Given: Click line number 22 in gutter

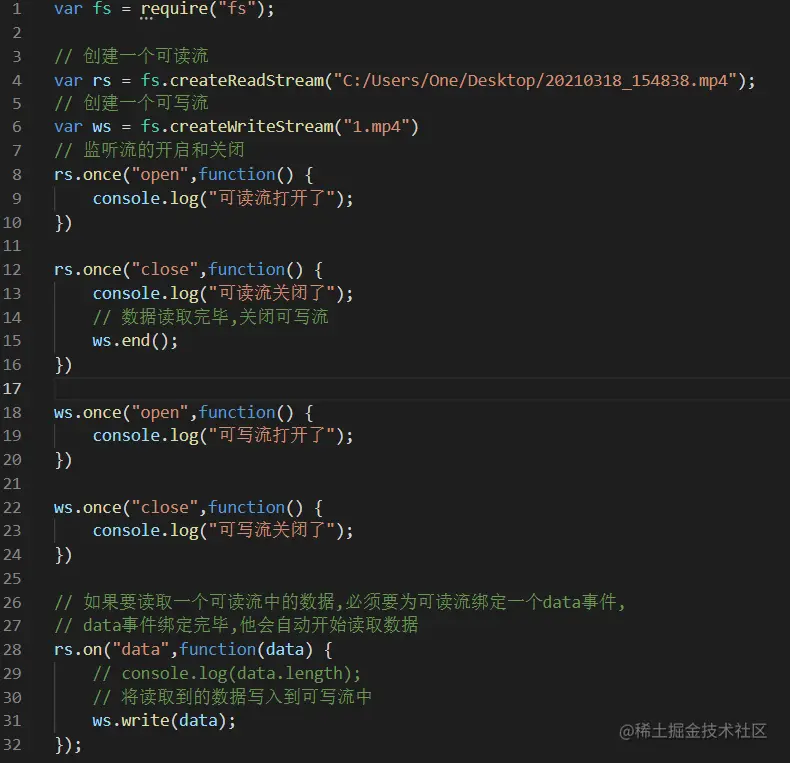Looking at the screenshot, I should [12, 507].
